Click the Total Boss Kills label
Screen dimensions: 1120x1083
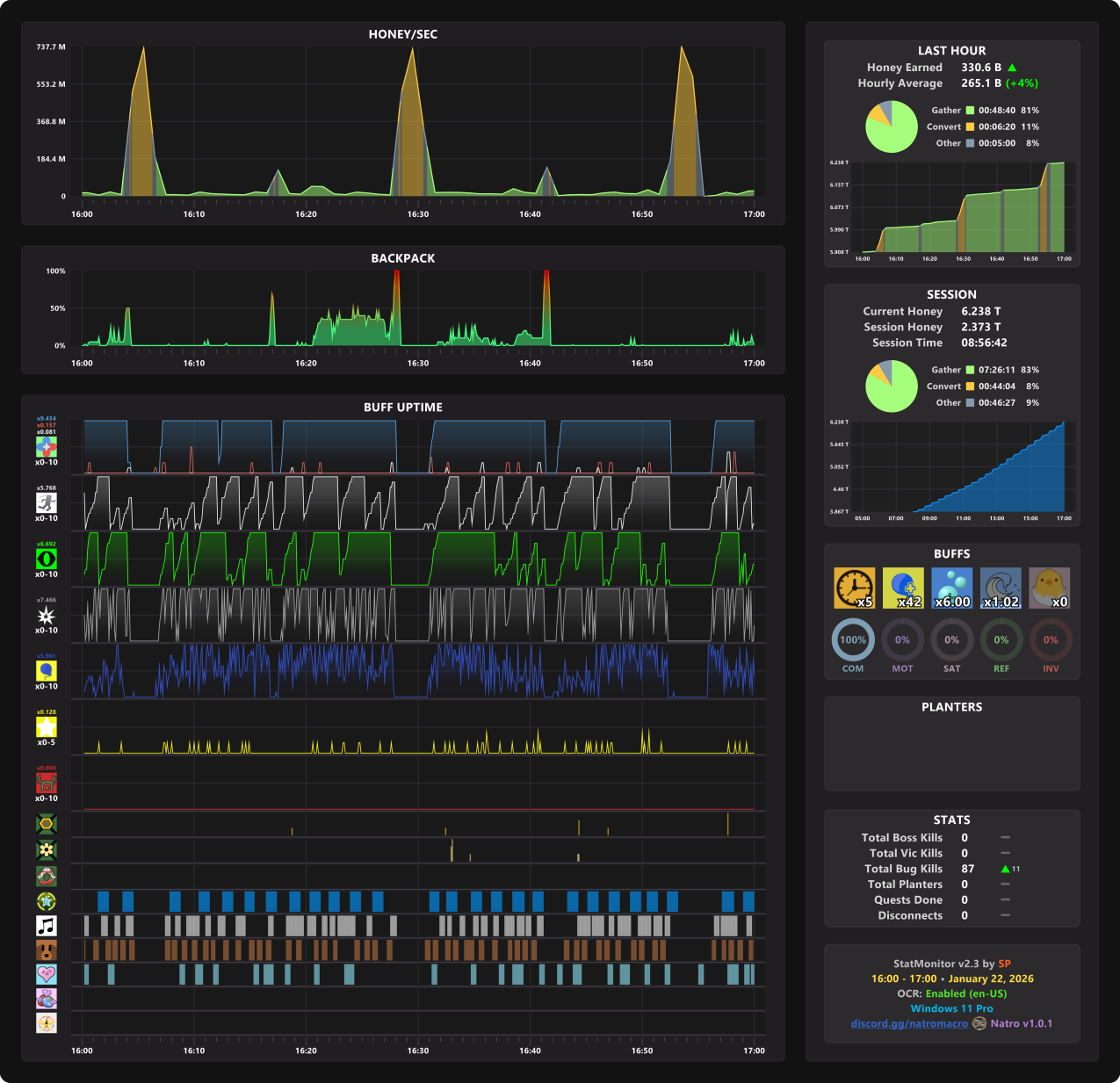902,838
